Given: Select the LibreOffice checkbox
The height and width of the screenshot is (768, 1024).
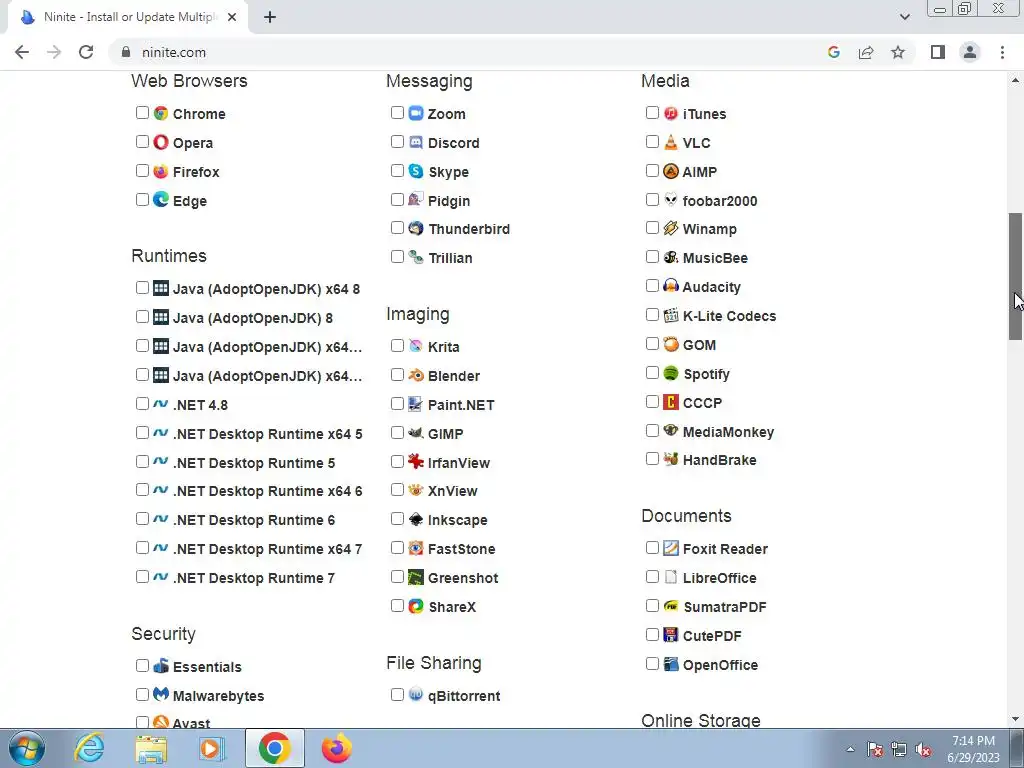Looking at the screenshot, I should pyautogui.click(x=652, y=577).
